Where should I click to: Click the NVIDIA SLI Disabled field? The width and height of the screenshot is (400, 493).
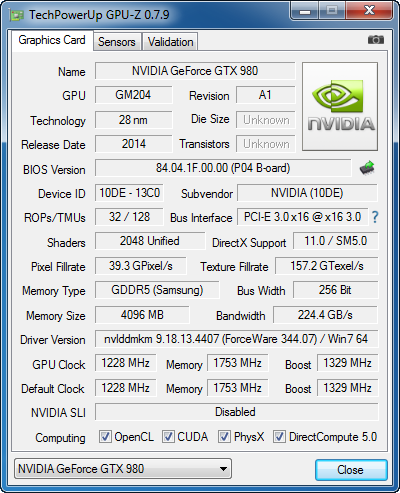tap(236, 412)
